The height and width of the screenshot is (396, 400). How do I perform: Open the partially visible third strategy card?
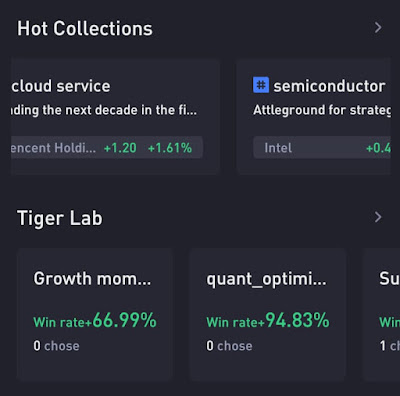click(x=381, y=315)
